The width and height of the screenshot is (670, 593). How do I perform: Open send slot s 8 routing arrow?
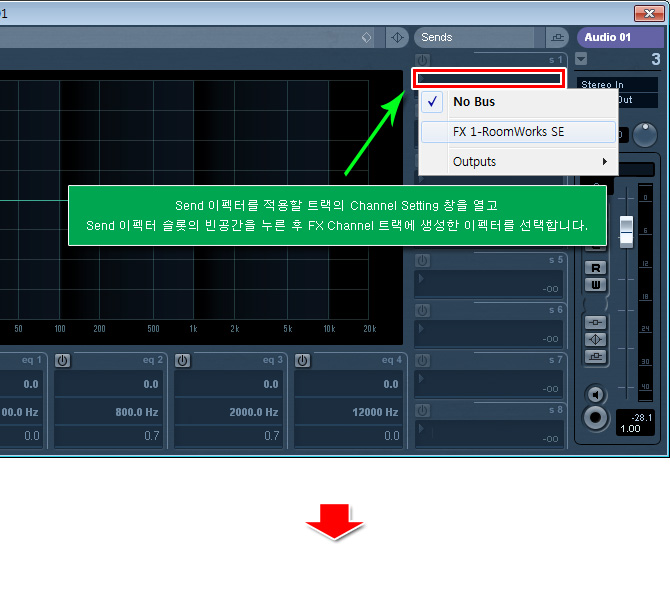421,428
